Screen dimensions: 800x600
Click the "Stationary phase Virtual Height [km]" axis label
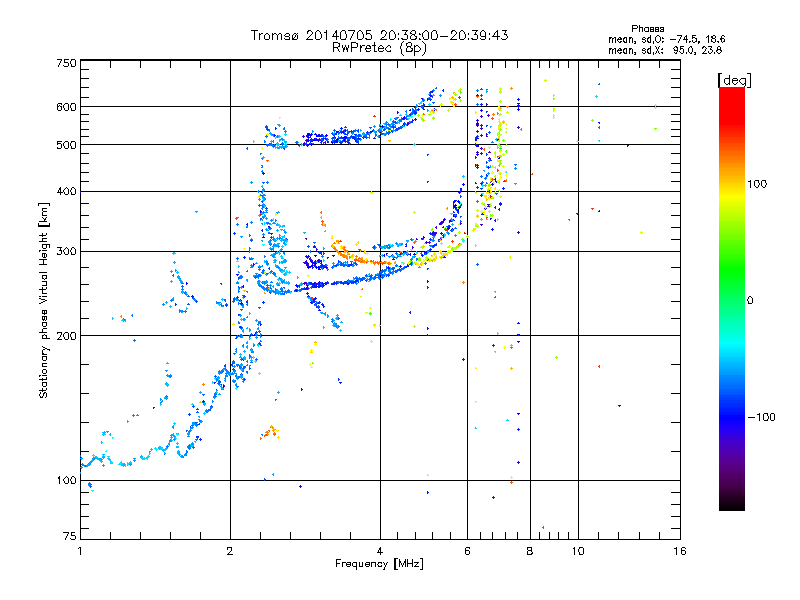pyautogui.click(x=44, y=300)
